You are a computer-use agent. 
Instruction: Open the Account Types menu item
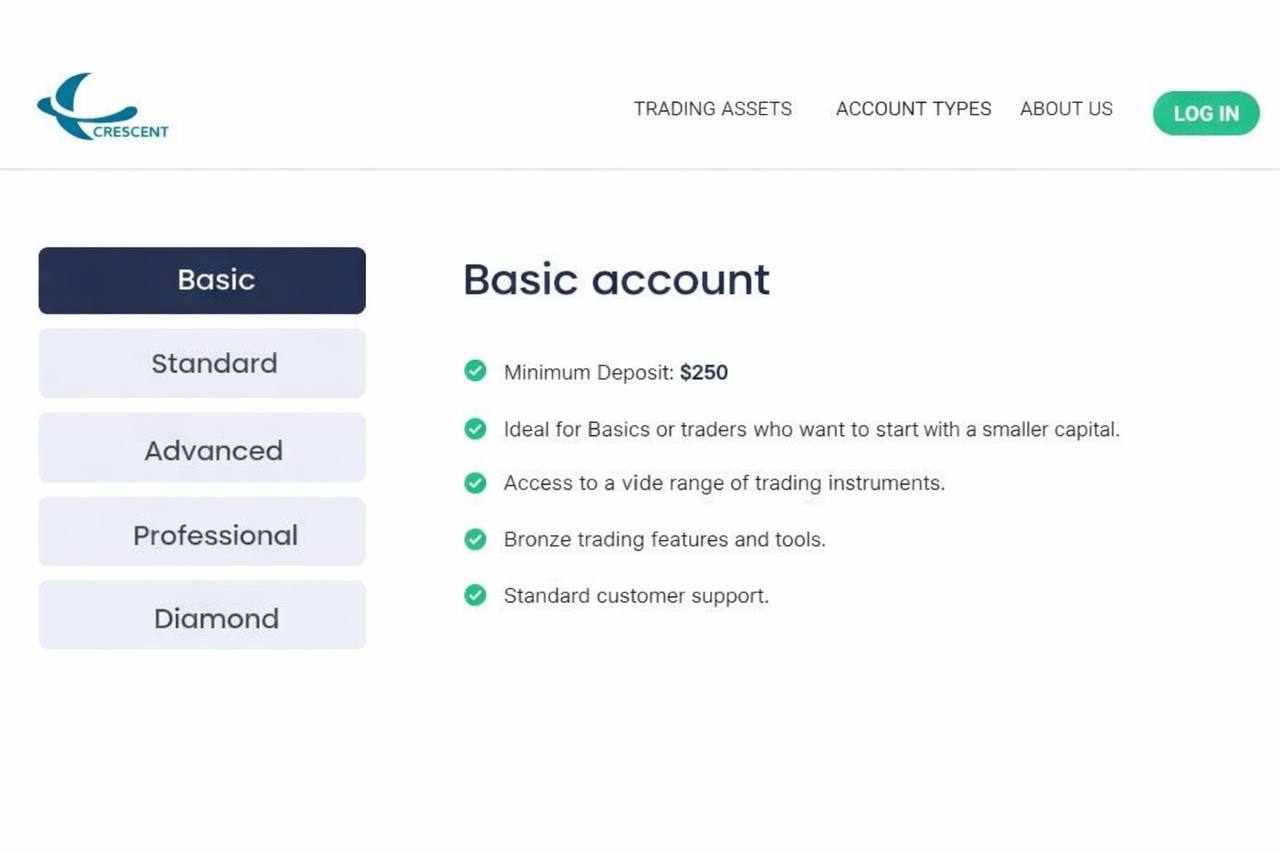point(913,109)
